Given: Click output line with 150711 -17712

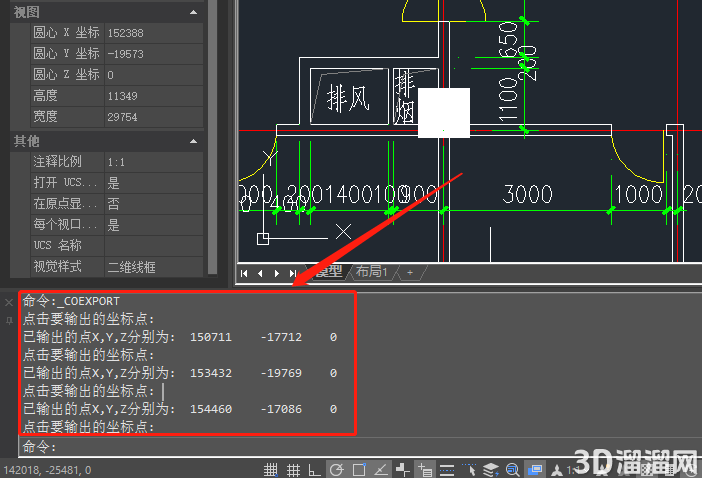Looking at the screenshot, I should pyautogui.click(x=180, y=337).
